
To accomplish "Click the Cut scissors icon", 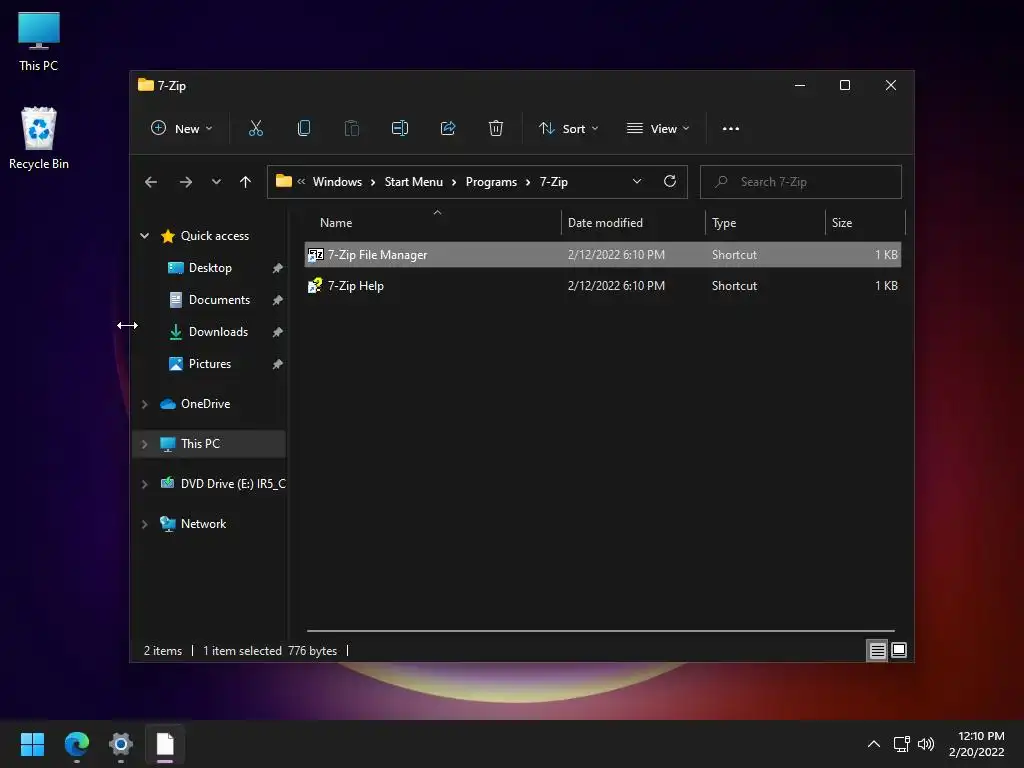I will pyautogui.click(x=255, y=129).
